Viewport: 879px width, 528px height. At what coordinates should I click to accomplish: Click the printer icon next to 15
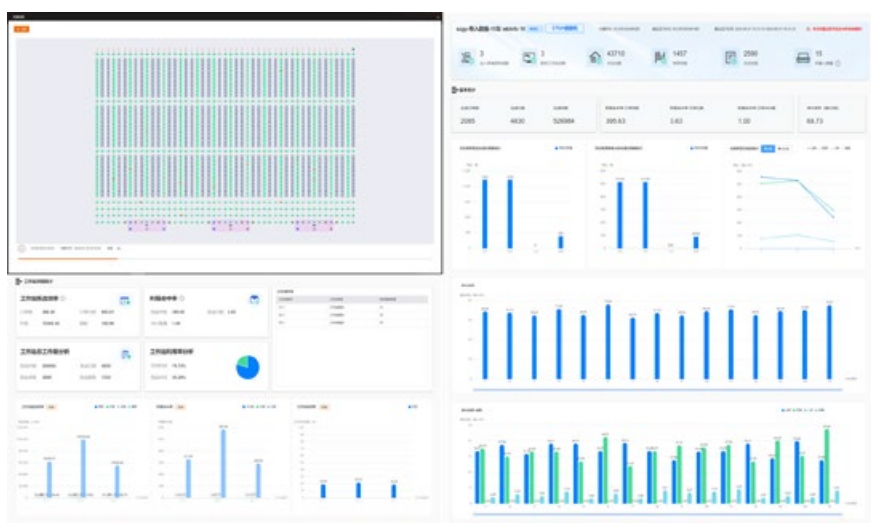(x=802, y=58)
